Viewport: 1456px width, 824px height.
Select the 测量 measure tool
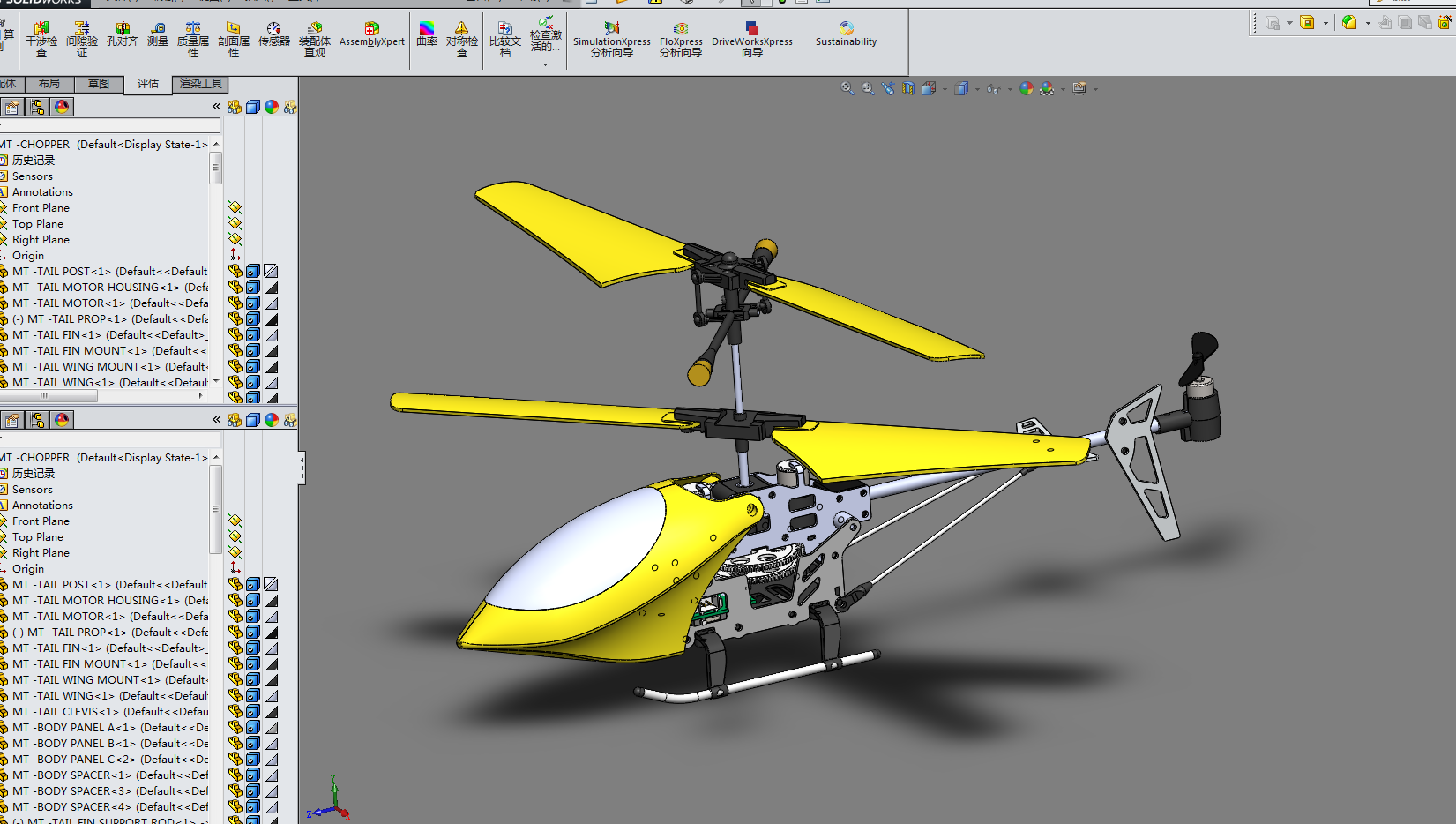click(158, 34)
